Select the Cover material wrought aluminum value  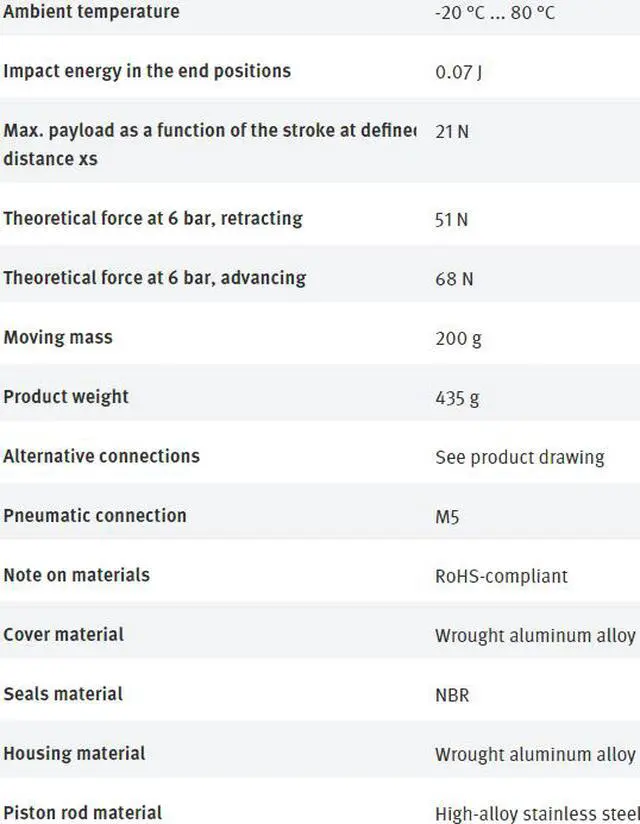535,636
